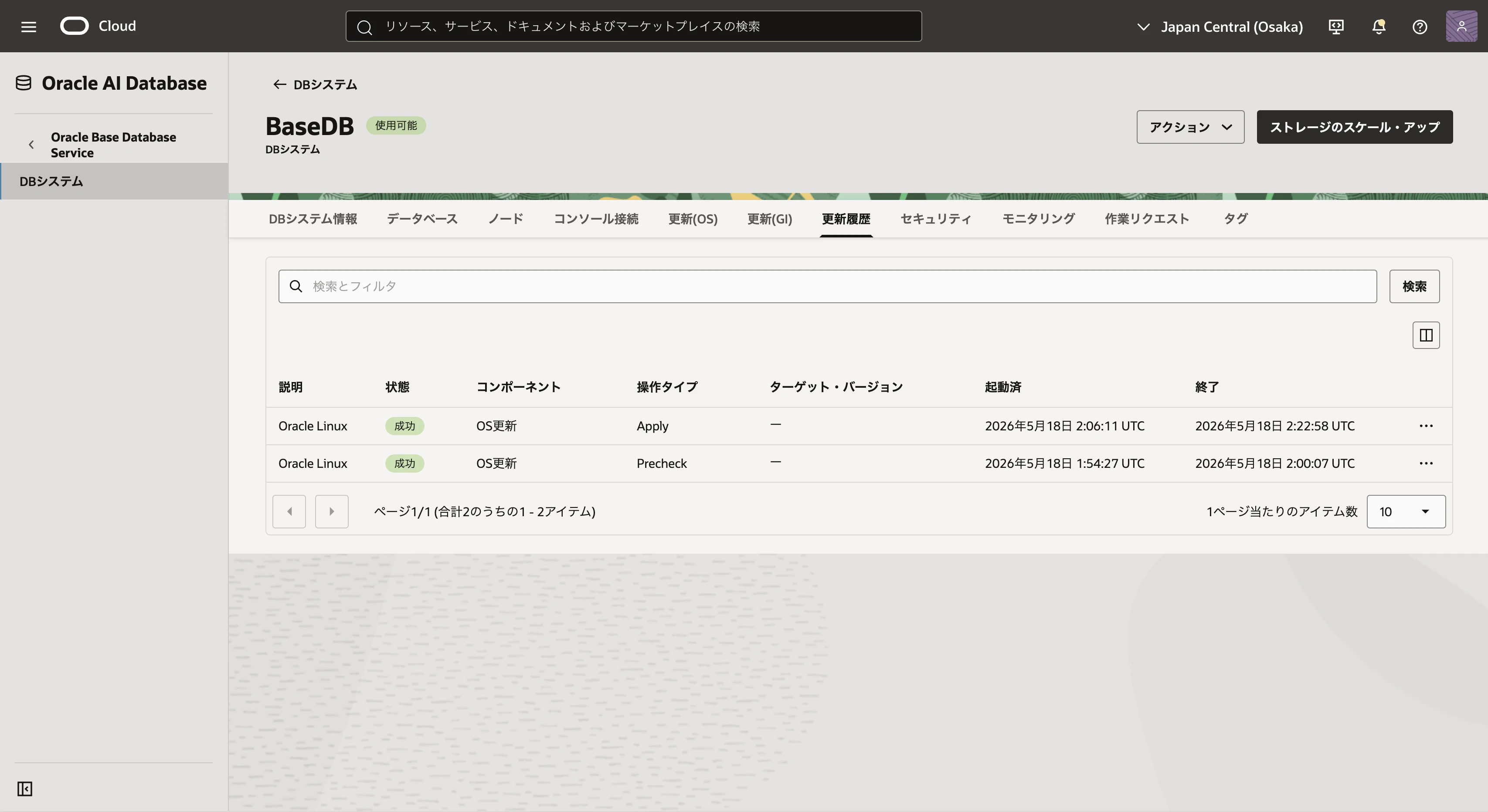Click start time 2026年5月18日 1:54:27 UTC
1488x812 pixels.
pyautogui.click(x=1065, y=464)
